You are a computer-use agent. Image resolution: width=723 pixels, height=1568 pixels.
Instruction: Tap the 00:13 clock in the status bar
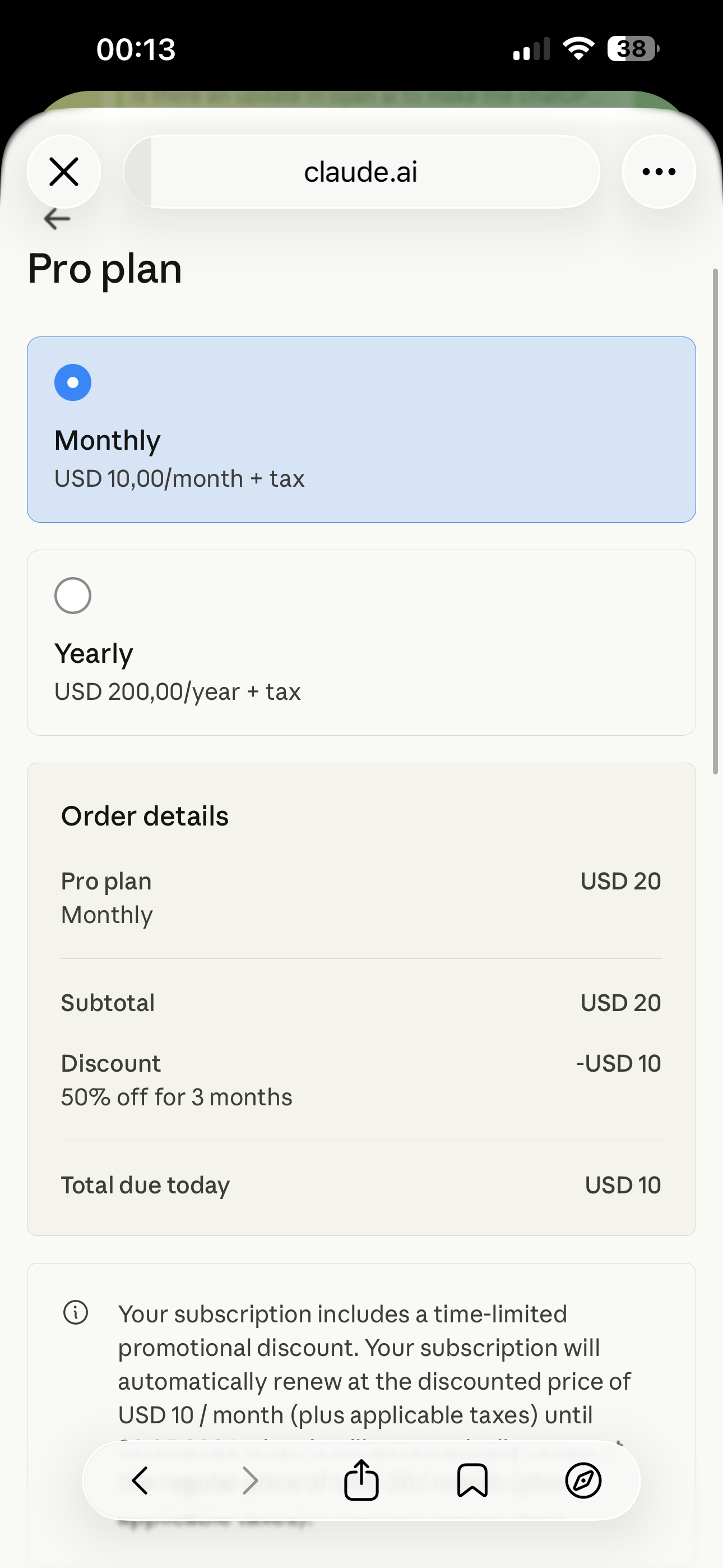pos(136,49)
